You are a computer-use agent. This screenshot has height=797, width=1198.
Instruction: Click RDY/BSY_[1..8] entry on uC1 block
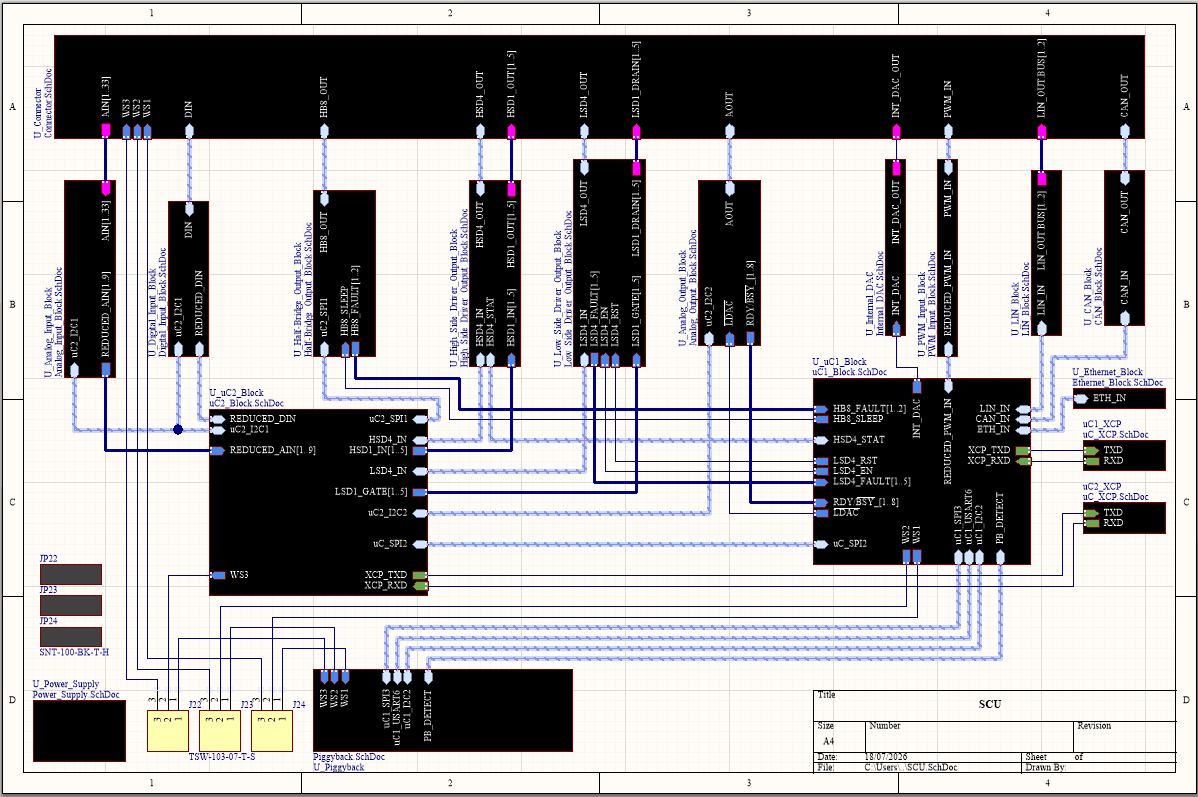coord(859,502)
